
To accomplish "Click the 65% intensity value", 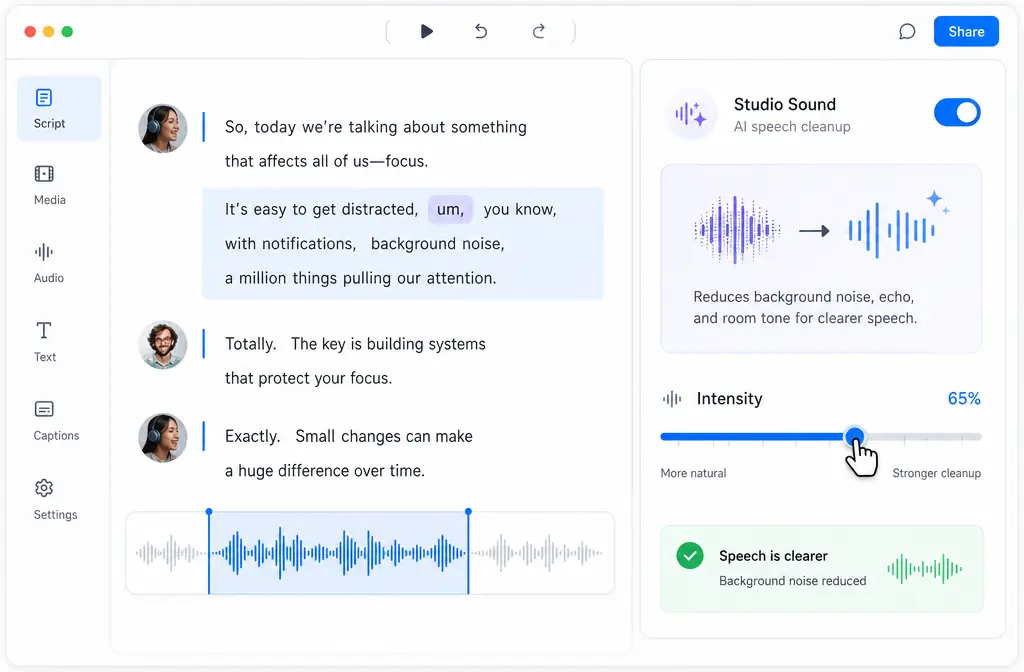I will pos(964,398).
